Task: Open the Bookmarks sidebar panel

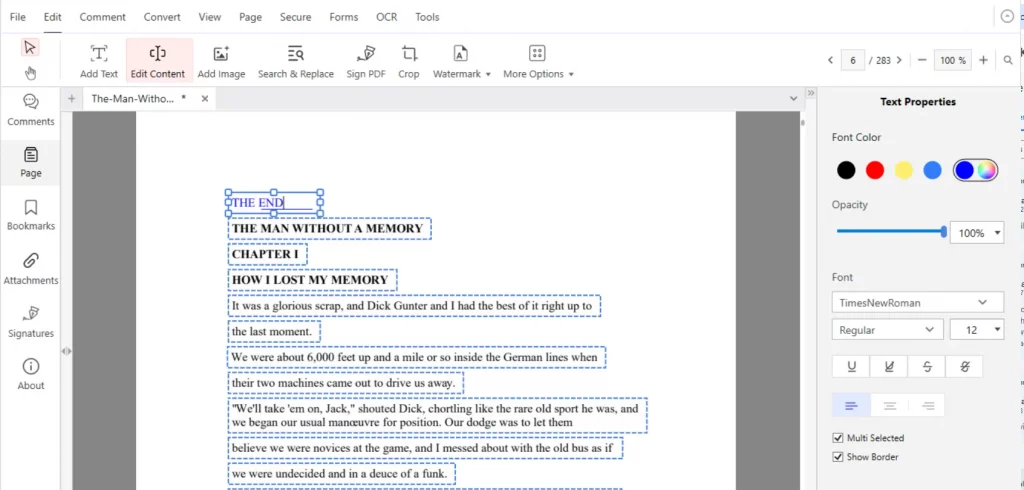Action: [31, 215]
